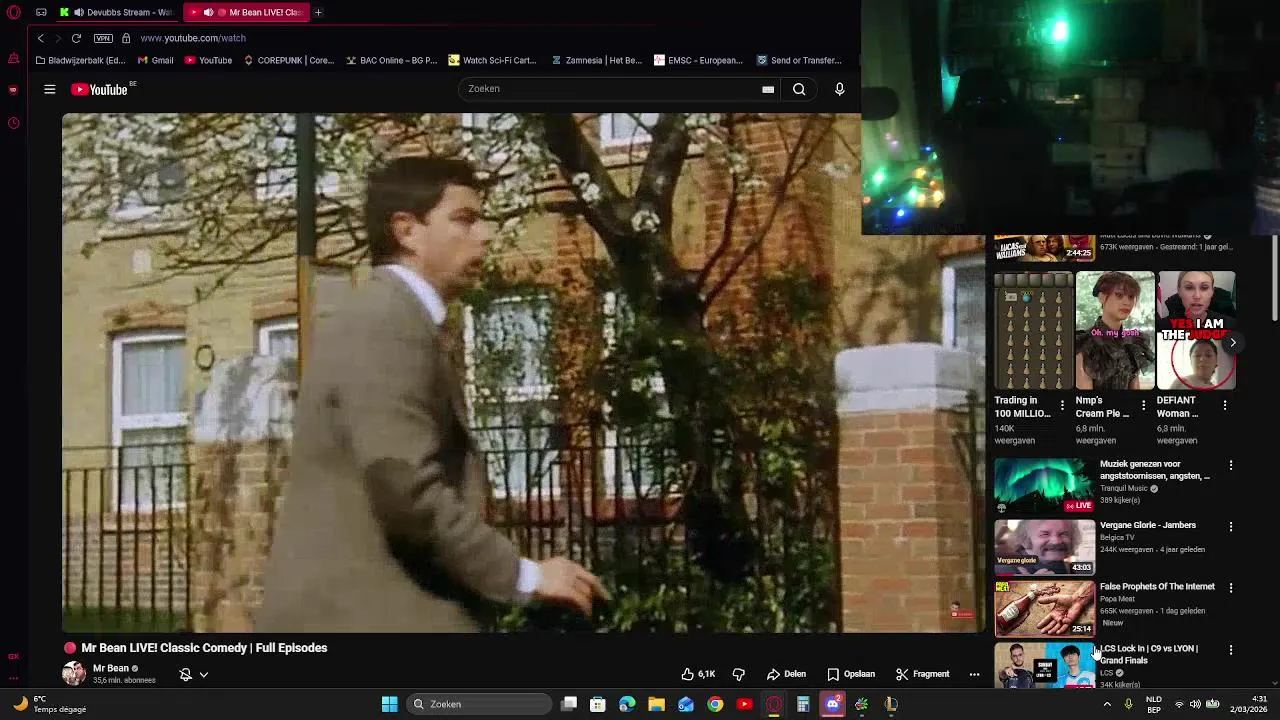Open a new browser tab with plus
This screenshot has height=720, width=1280.
click(x=318, y=12)
